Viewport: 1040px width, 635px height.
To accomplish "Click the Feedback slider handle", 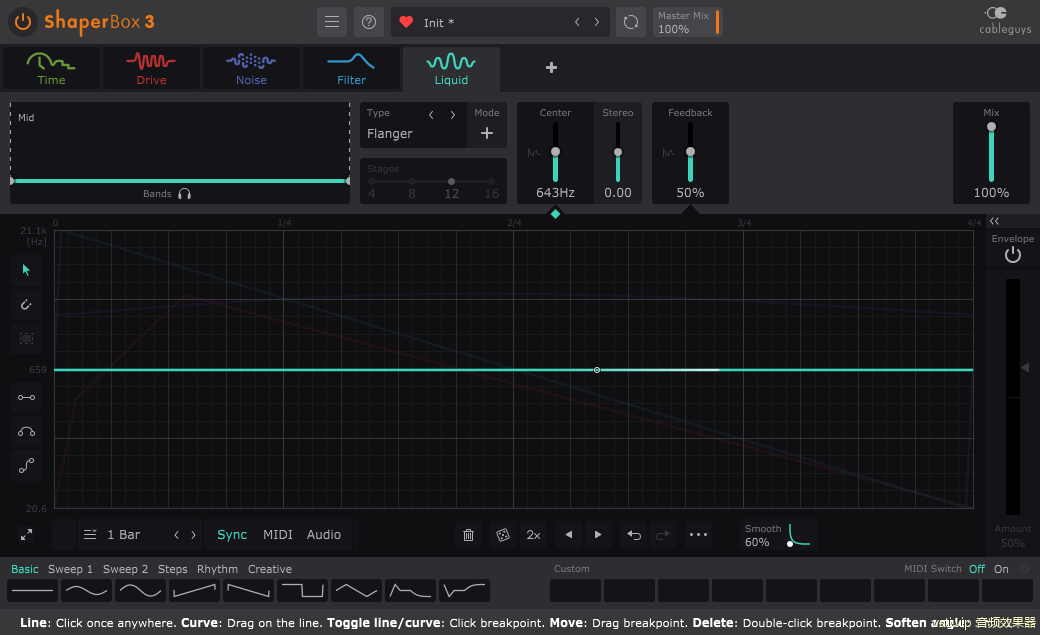I will pos(690,152).
